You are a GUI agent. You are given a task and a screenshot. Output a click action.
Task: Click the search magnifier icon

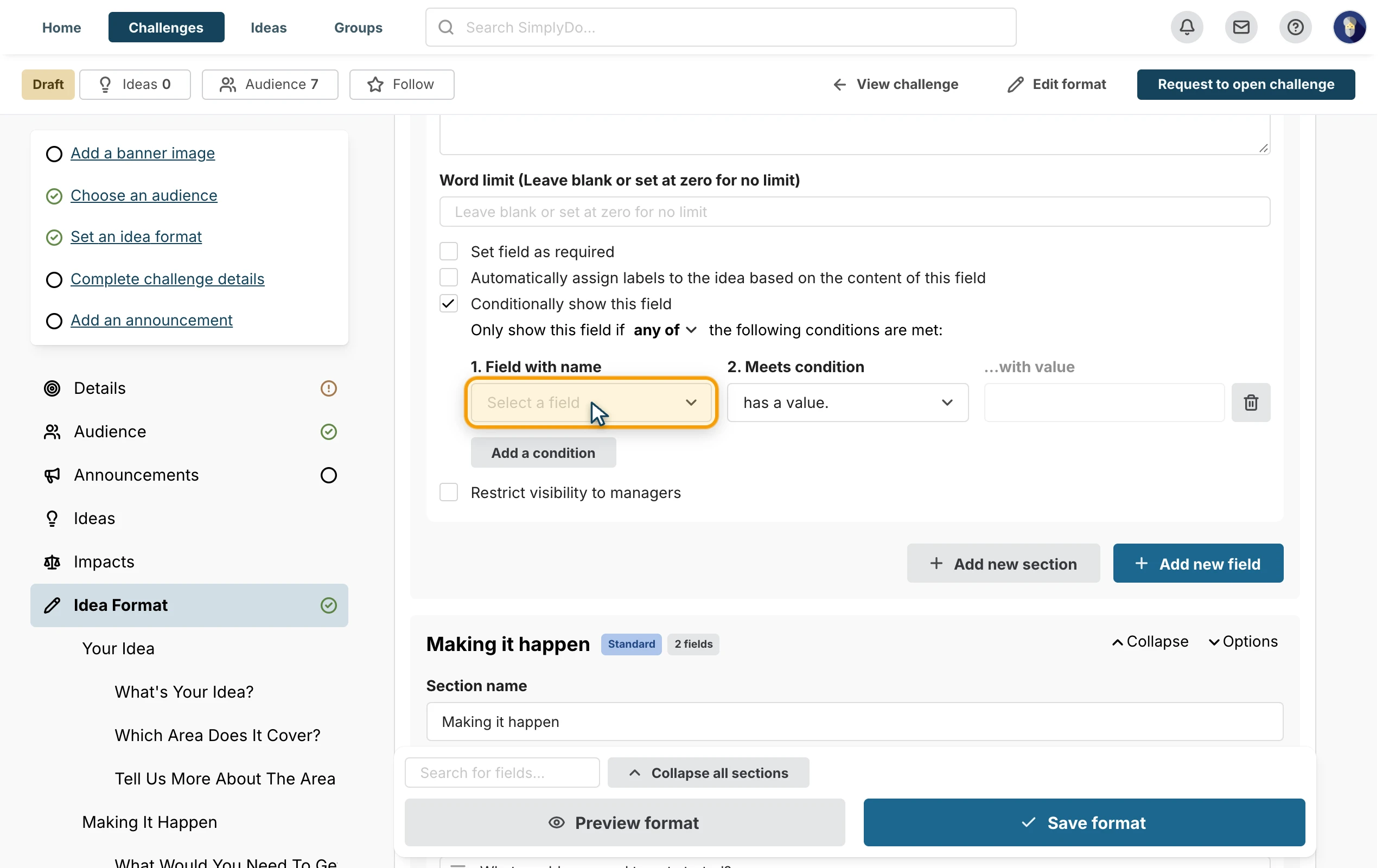(446, 27)
